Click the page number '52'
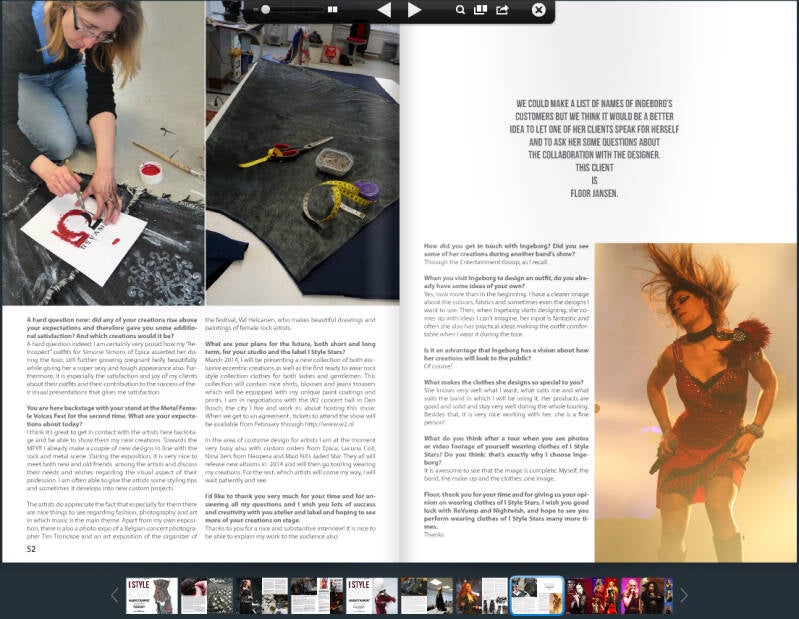This screenshot has height=619, width=799. pyautogui.click(x=31, y=549)
